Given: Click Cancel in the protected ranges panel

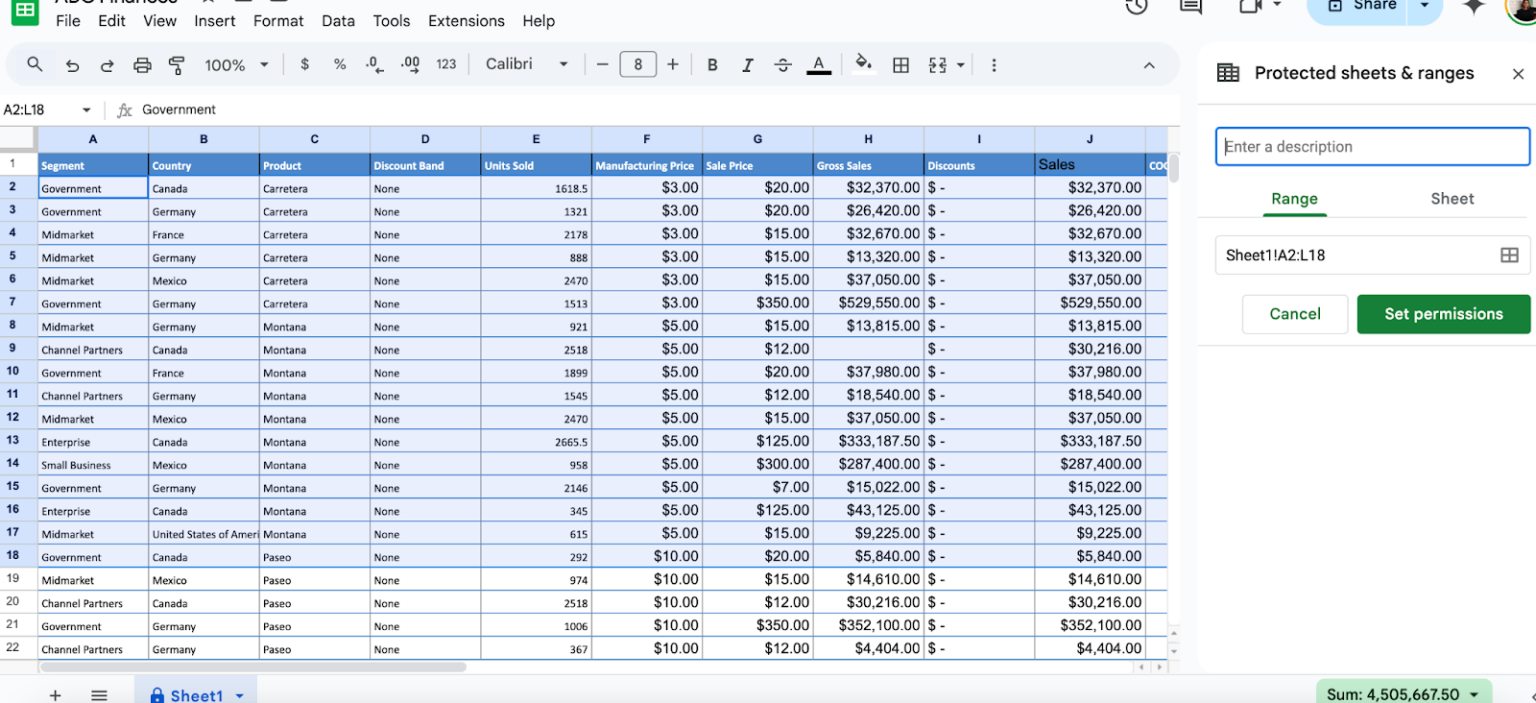Looking at the screenshot, I should point(1294,314).
